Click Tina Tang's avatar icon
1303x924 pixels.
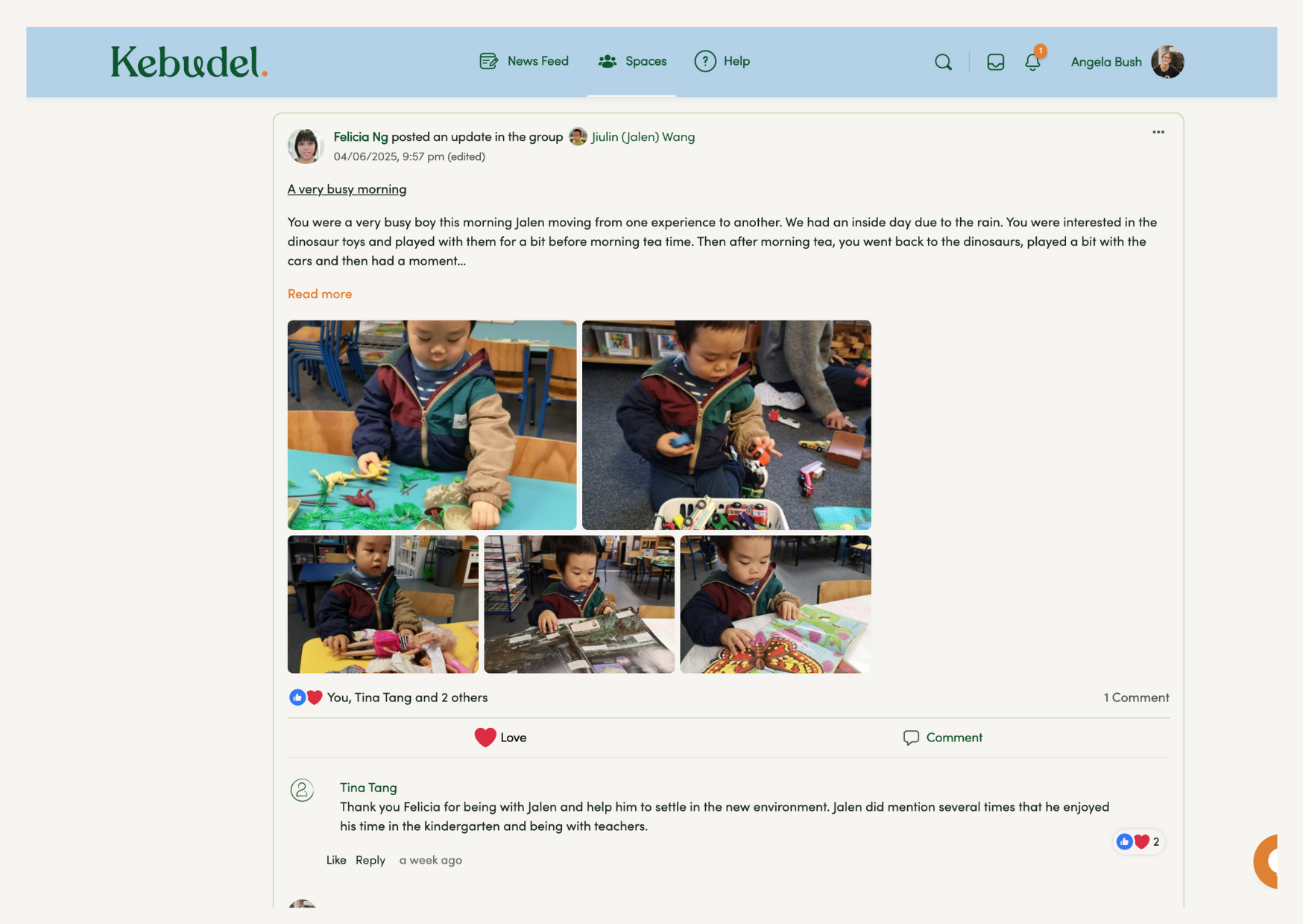pos(302,790)
